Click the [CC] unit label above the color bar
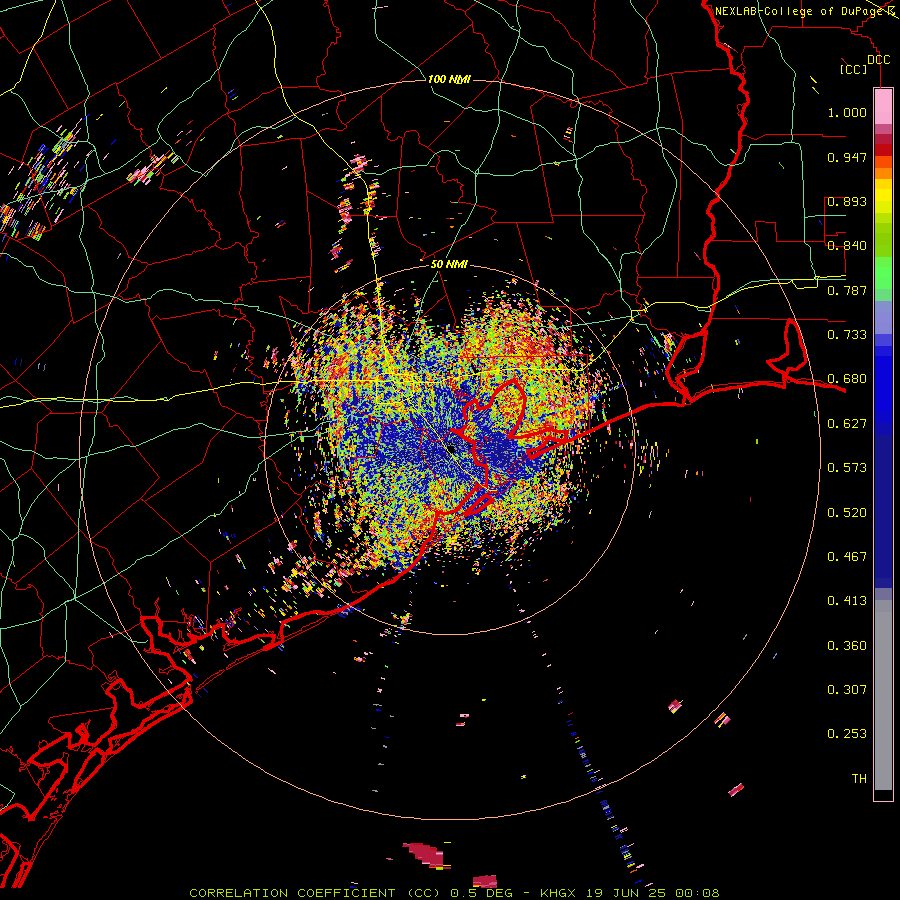This screenshot has width=900, height=900. tap(853, 69)
